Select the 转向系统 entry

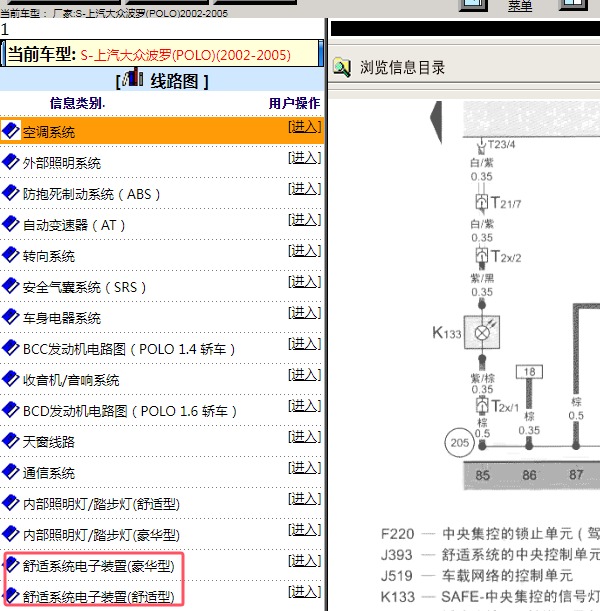click(x=49, y=256)
